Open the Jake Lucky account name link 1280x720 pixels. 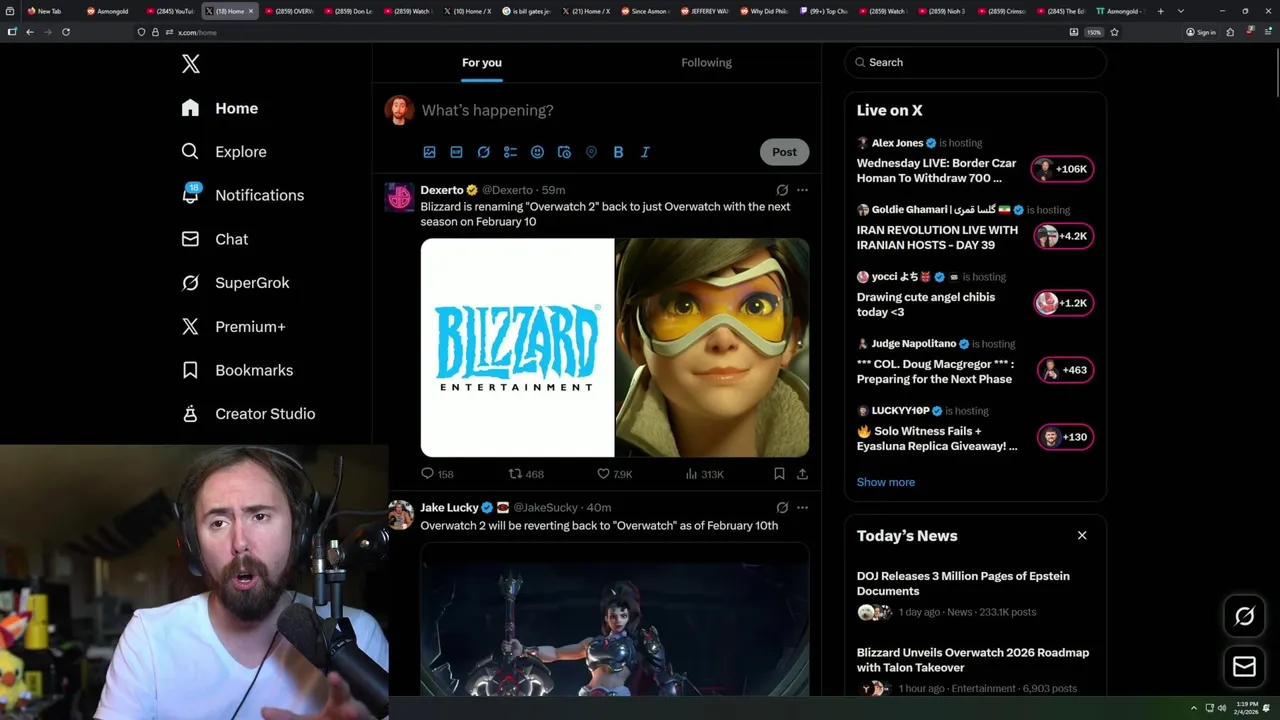[449, 508]
